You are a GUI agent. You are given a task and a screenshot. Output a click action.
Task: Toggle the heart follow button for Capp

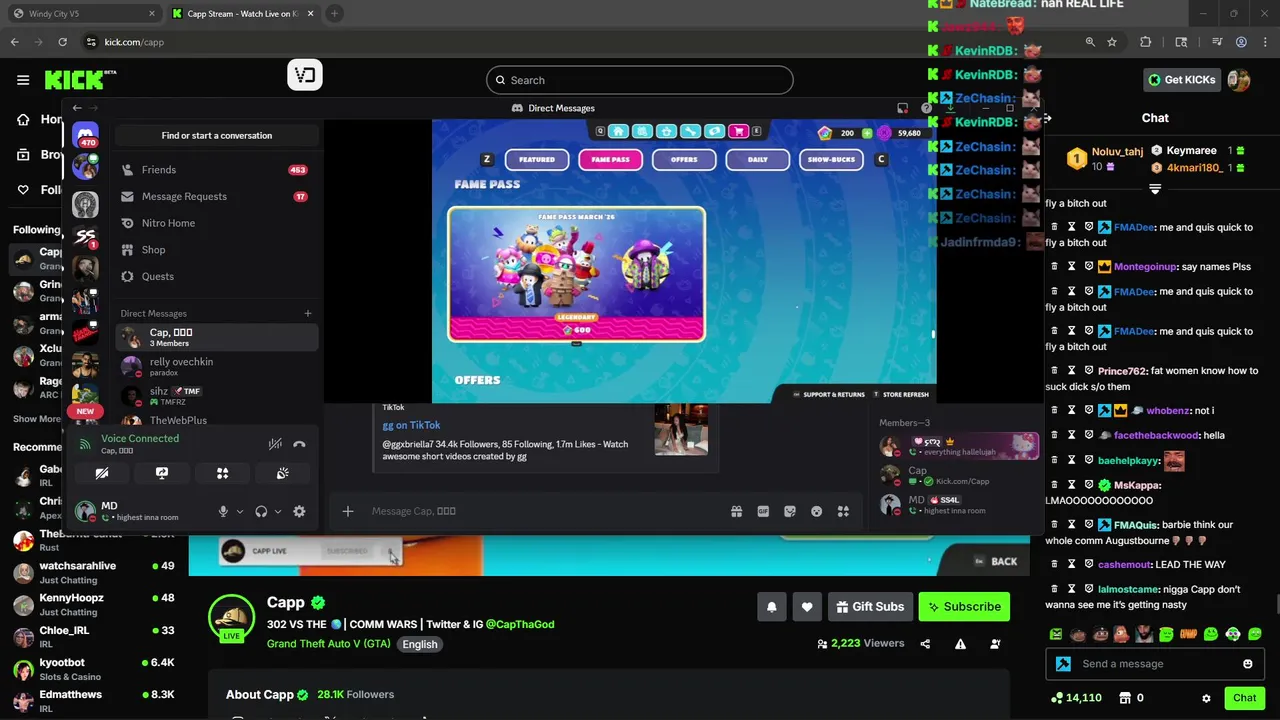click(x=807, y=606)
